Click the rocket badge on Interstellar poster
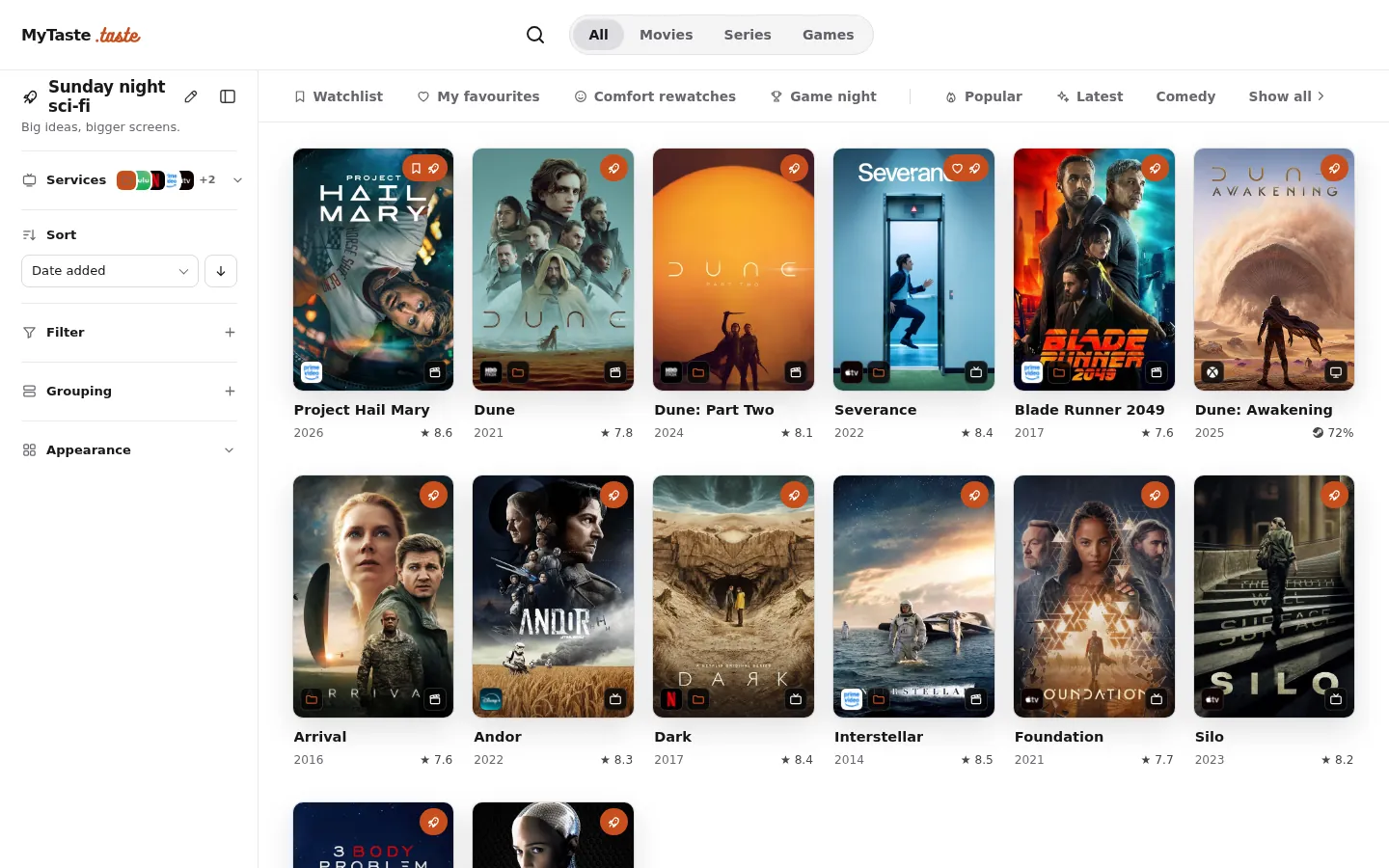This screenshot has height=868, width=1389. (x=974, y=495)
